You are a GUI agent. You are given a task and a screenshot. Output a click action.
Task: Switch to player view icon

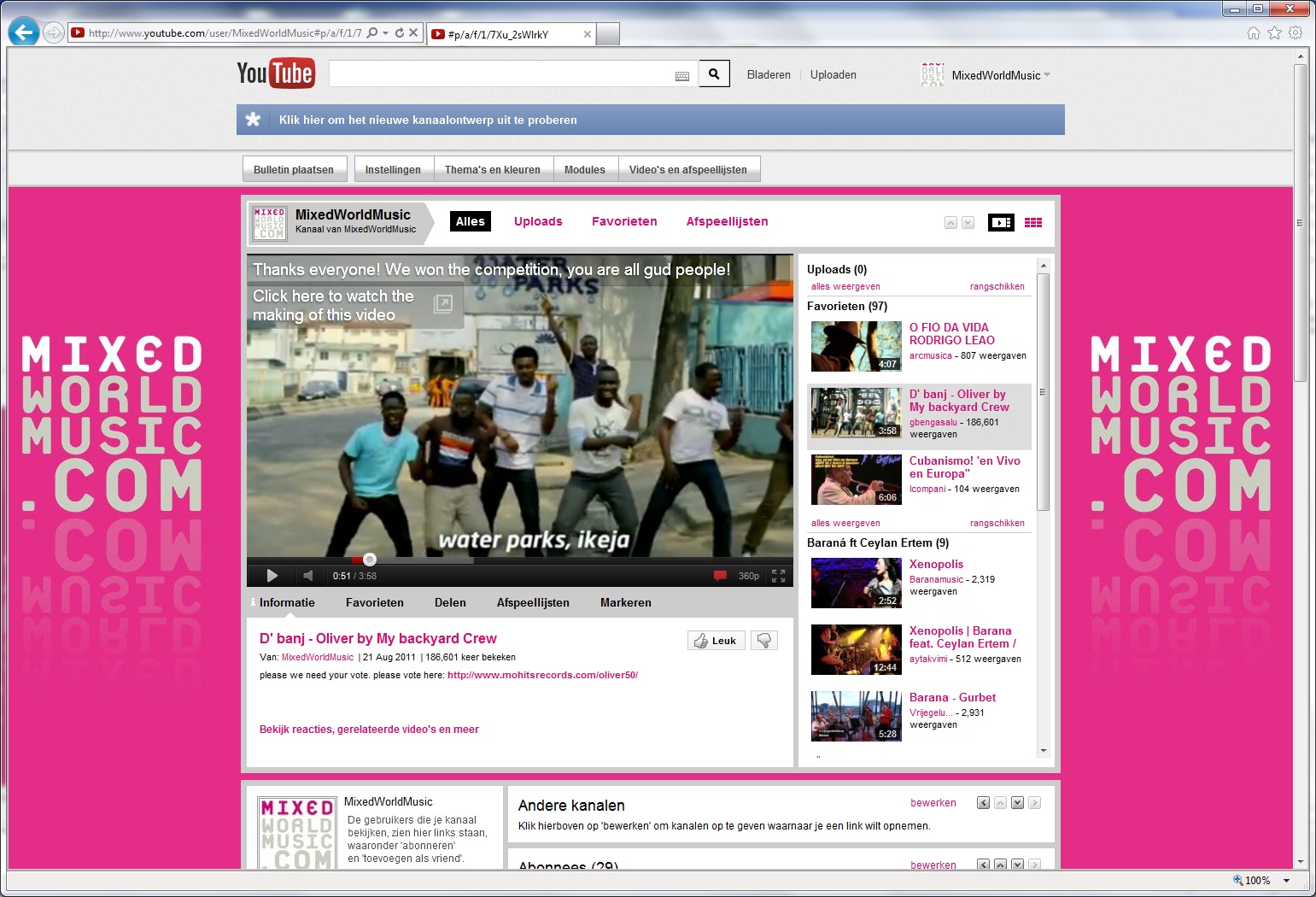coord(1001,223)
